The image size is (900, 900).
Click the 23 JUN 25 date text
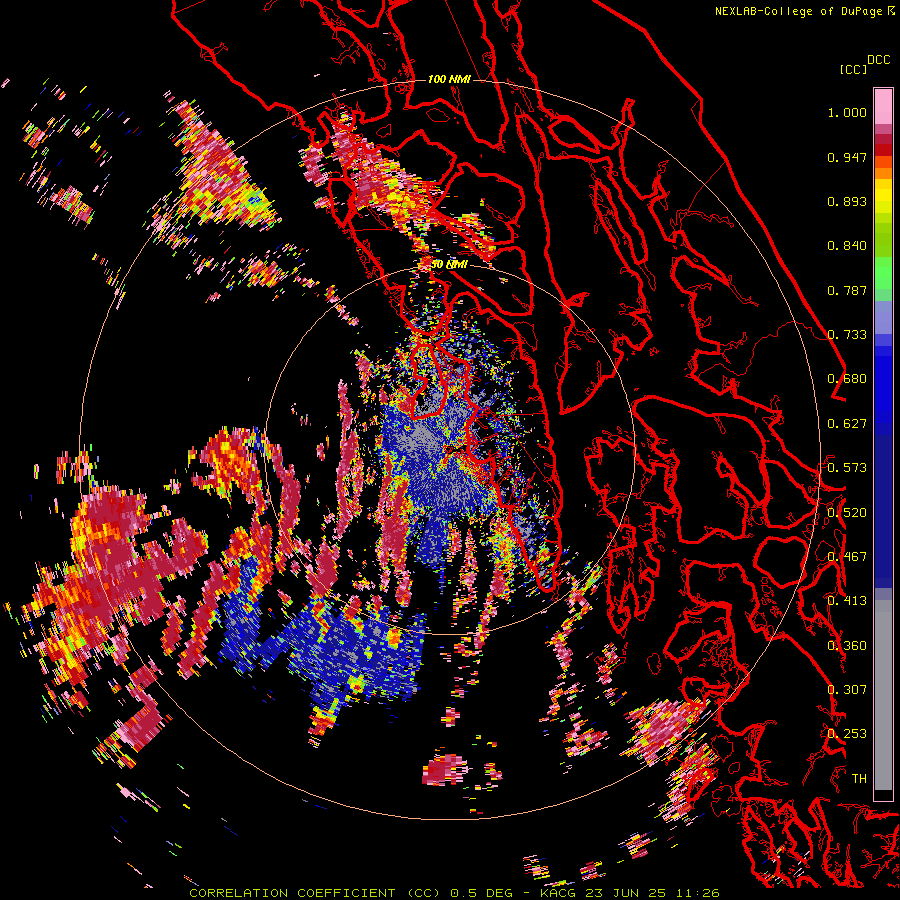626,893
